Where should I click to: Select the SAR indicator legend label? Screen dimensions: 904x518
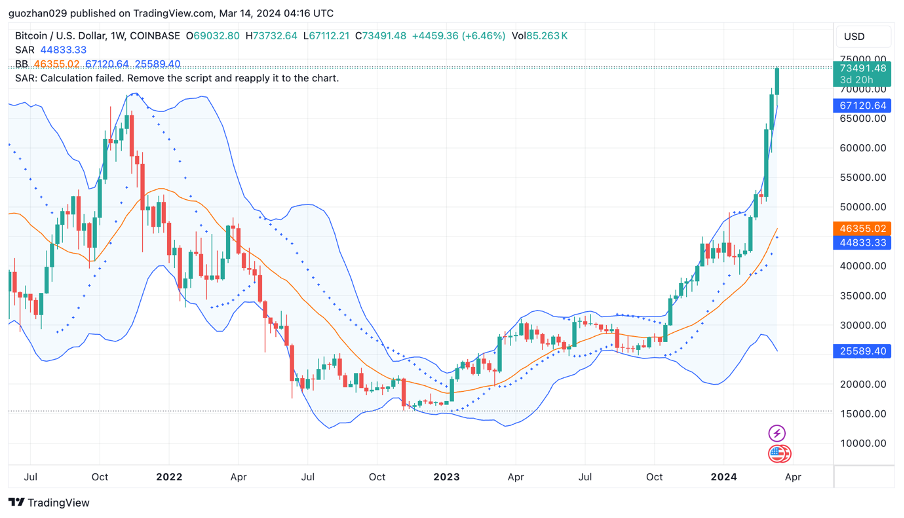point(24,49)
